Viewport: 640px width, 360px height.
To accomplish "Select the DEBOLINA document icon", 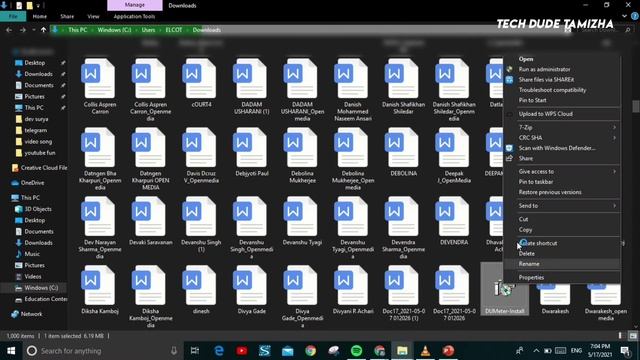I will (x=403, y=148).
